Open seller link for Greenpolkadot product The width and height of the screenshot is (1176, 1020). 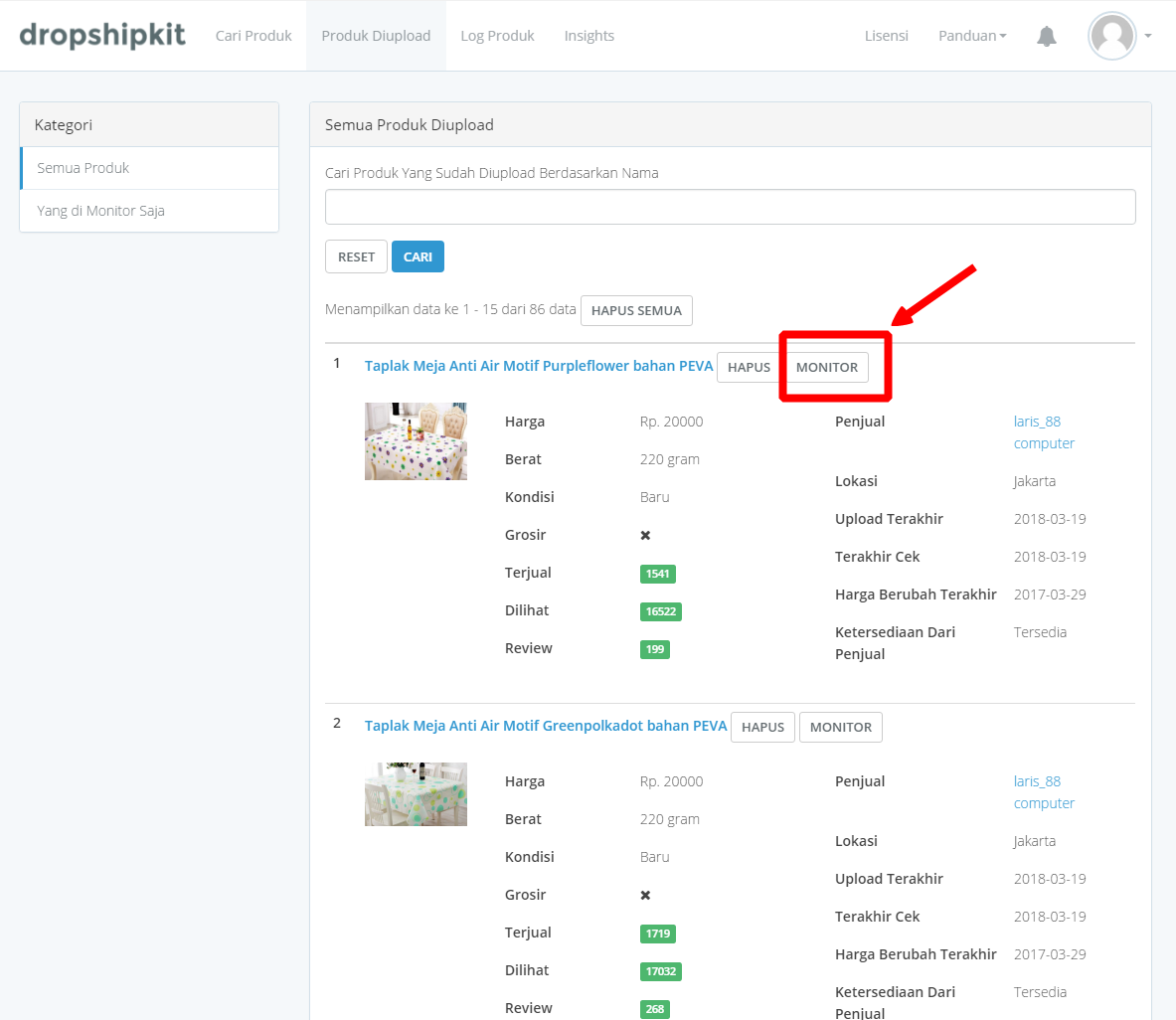click(1044, 792)
